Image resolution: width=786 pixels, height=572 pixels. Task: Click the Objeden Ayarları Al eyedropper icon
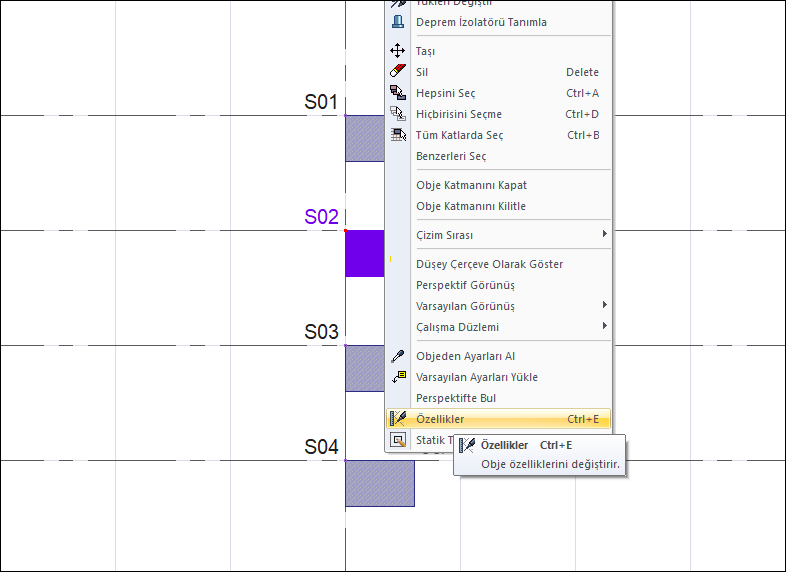pos(398,356)
